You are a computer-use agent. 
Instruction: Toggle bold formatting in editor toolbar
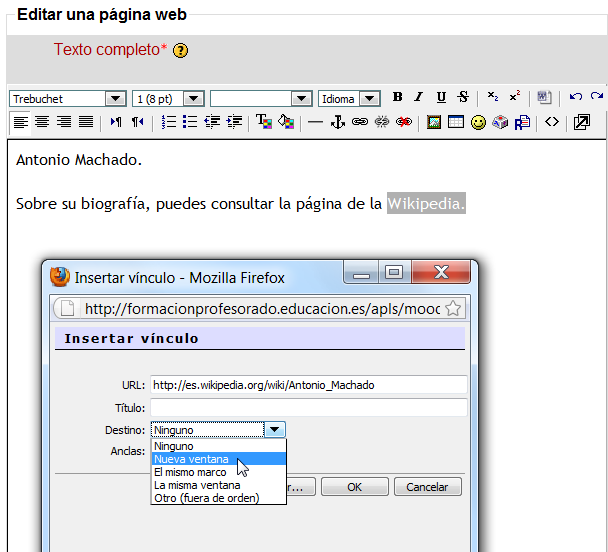pyautogui.click(x=397, y=97)
